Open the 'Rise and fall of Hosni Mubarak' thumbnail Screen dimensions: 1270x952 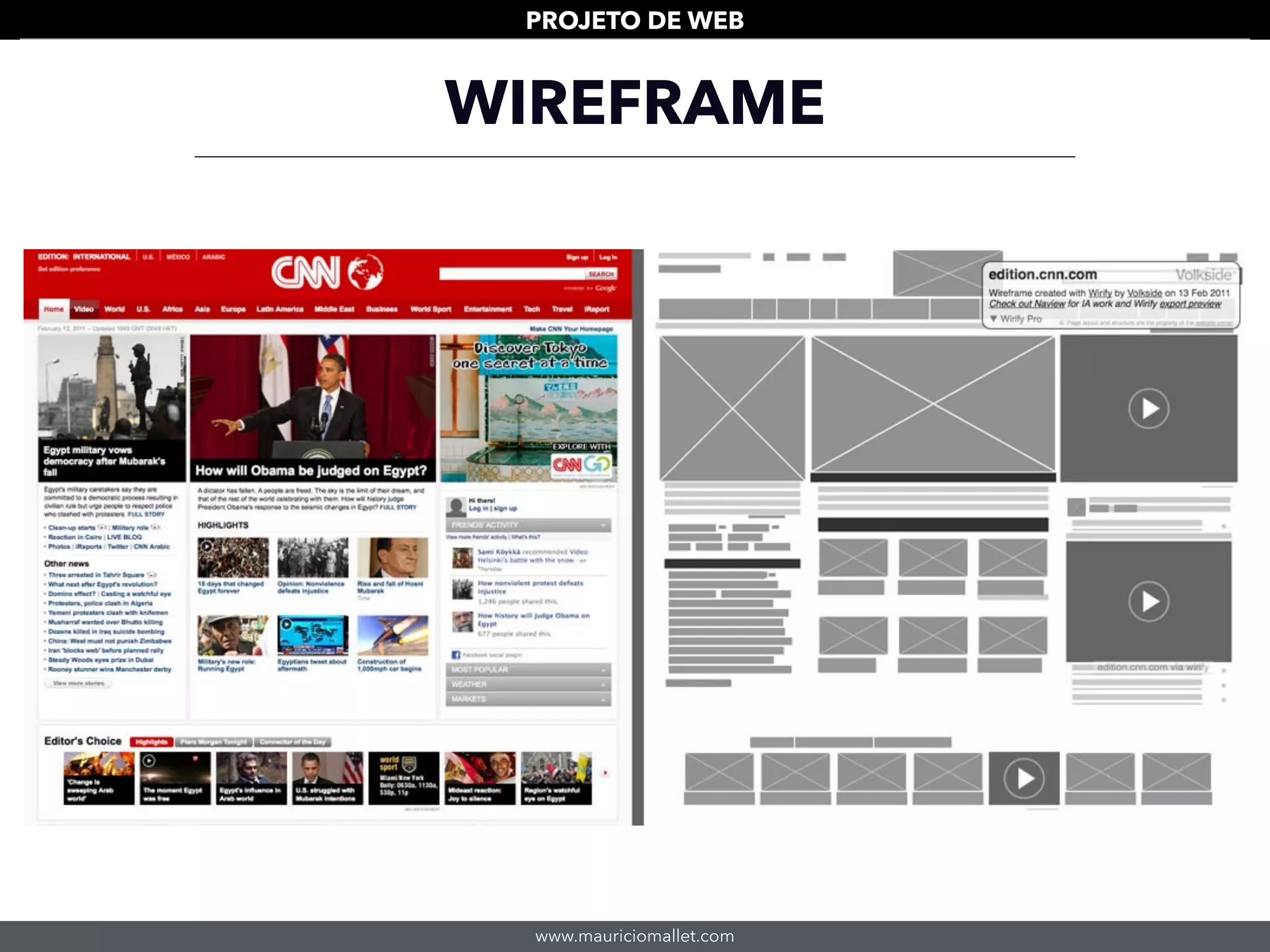pyautogui.click(x=393, y=558)
